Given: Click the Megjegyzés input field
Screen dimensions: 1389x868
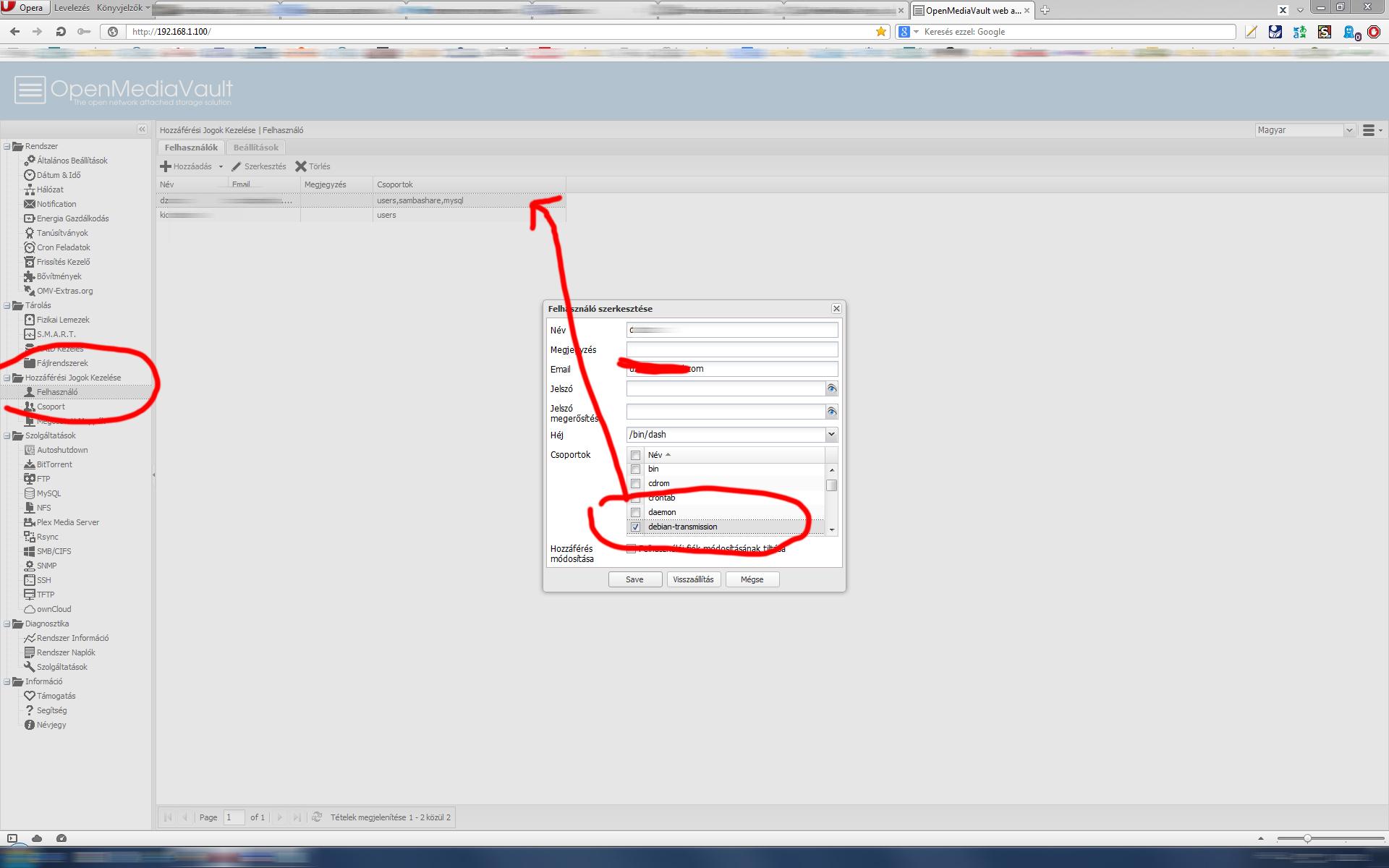Looking at the screenshot, I should (x=731, y=350).
